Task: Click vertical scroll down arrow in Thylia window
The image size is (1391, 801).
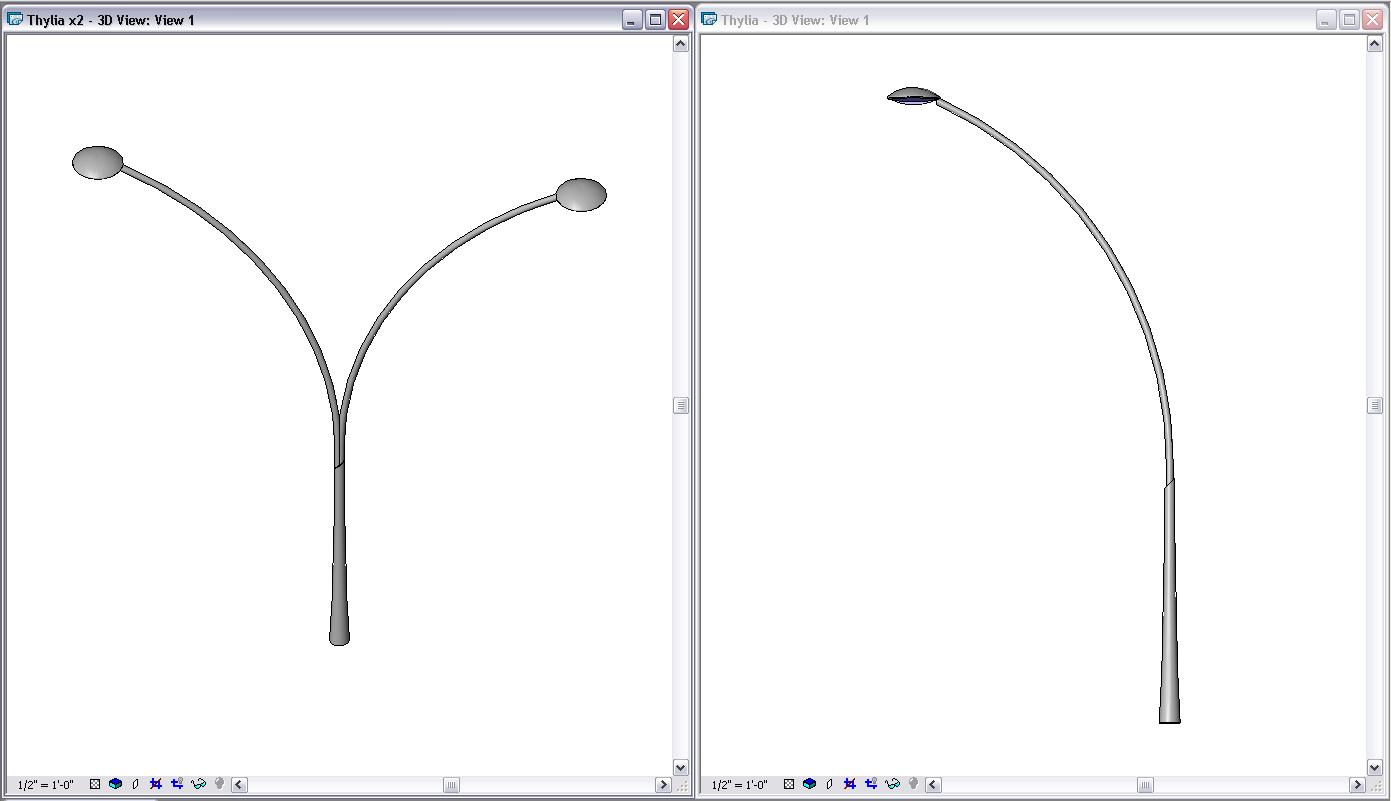Action: pos(1375,767)
